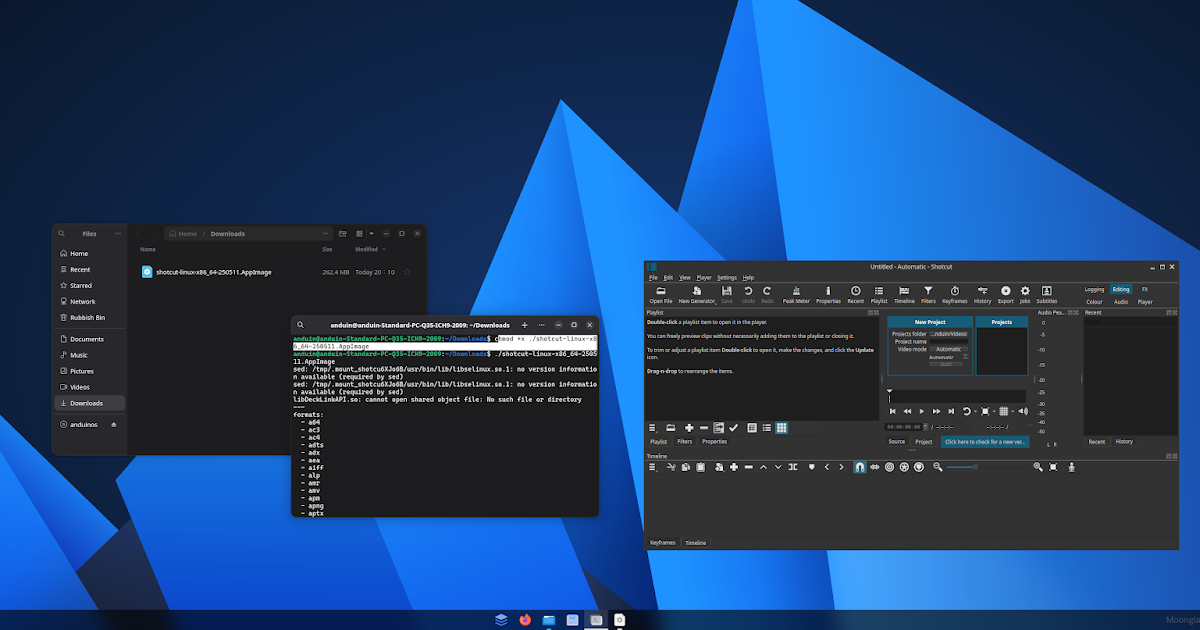This screenshot has width=1200, height=630.
Task: Toggle scrub while dragging icon on timeline
Action: coord(874,467)
